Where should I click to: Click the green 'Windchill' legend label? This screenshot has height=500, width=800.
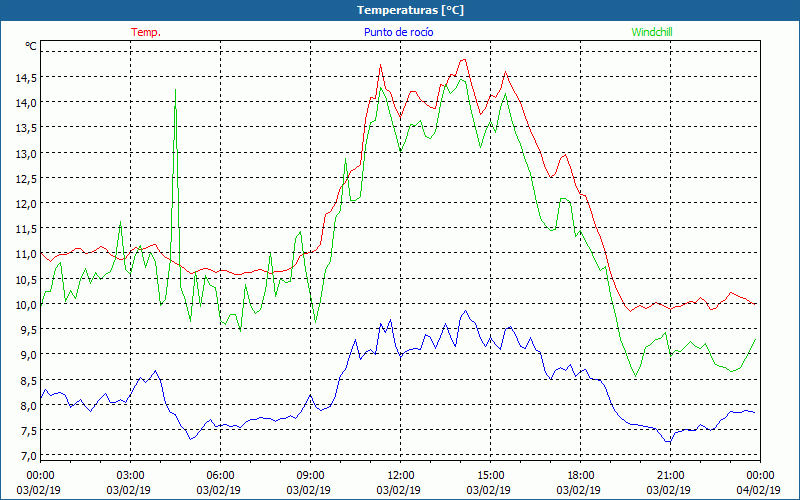[x=652, y=32]
